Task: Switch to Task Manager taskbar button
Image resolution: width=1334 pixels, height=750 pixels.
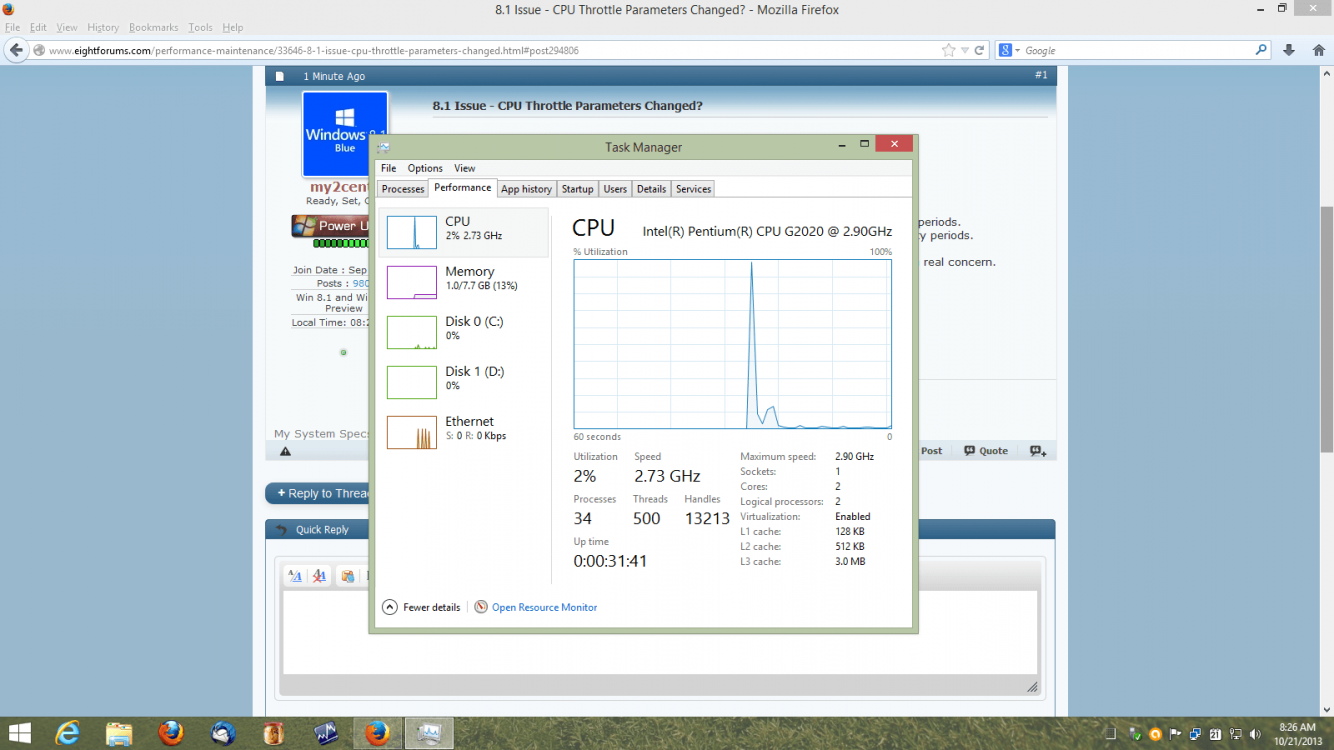Action: (429, 734)
